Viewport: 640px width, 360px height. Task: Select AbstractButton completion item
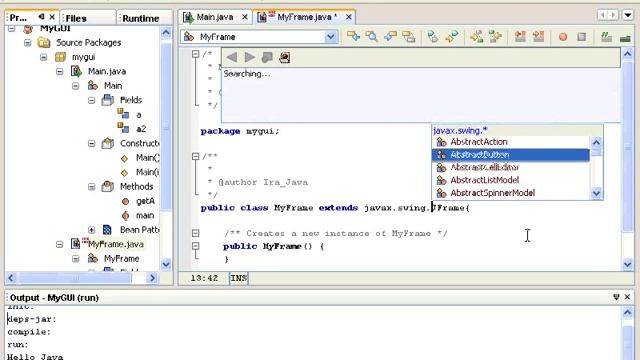click(x=511, y=155)
